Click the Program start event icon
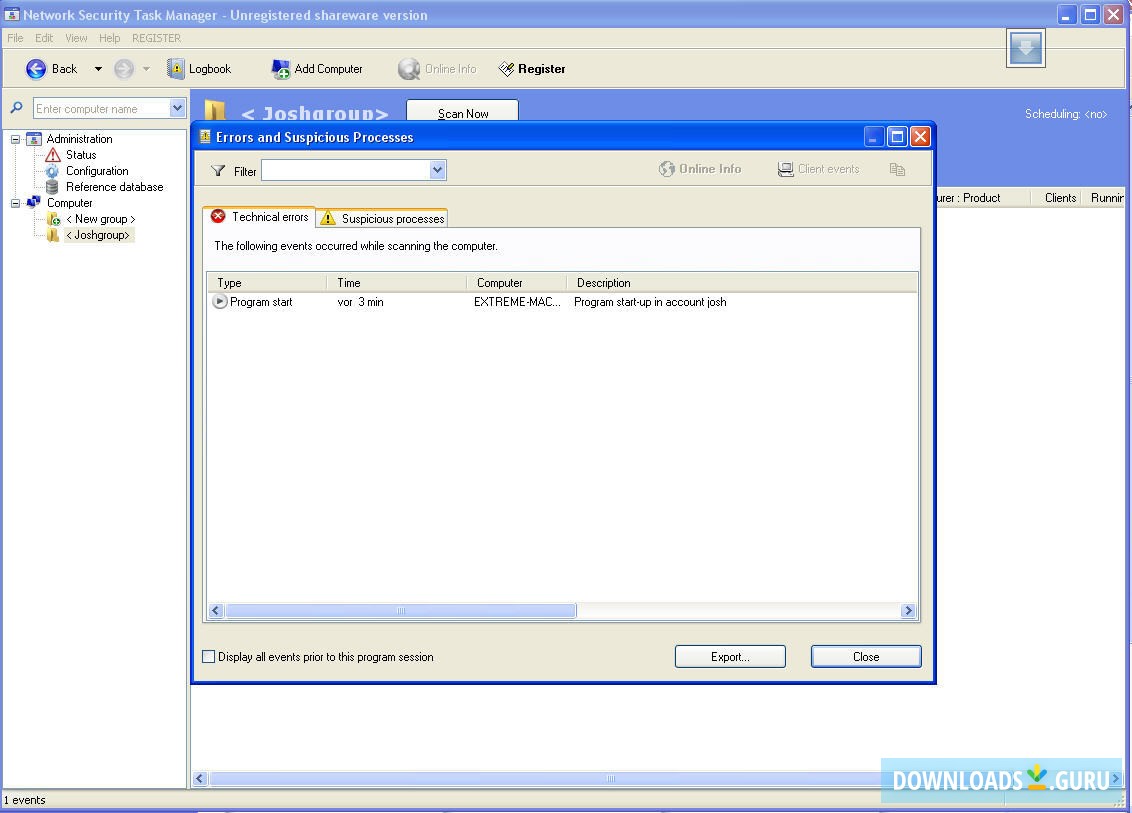This screenshot has width=1132, height=813. [219, 302]
